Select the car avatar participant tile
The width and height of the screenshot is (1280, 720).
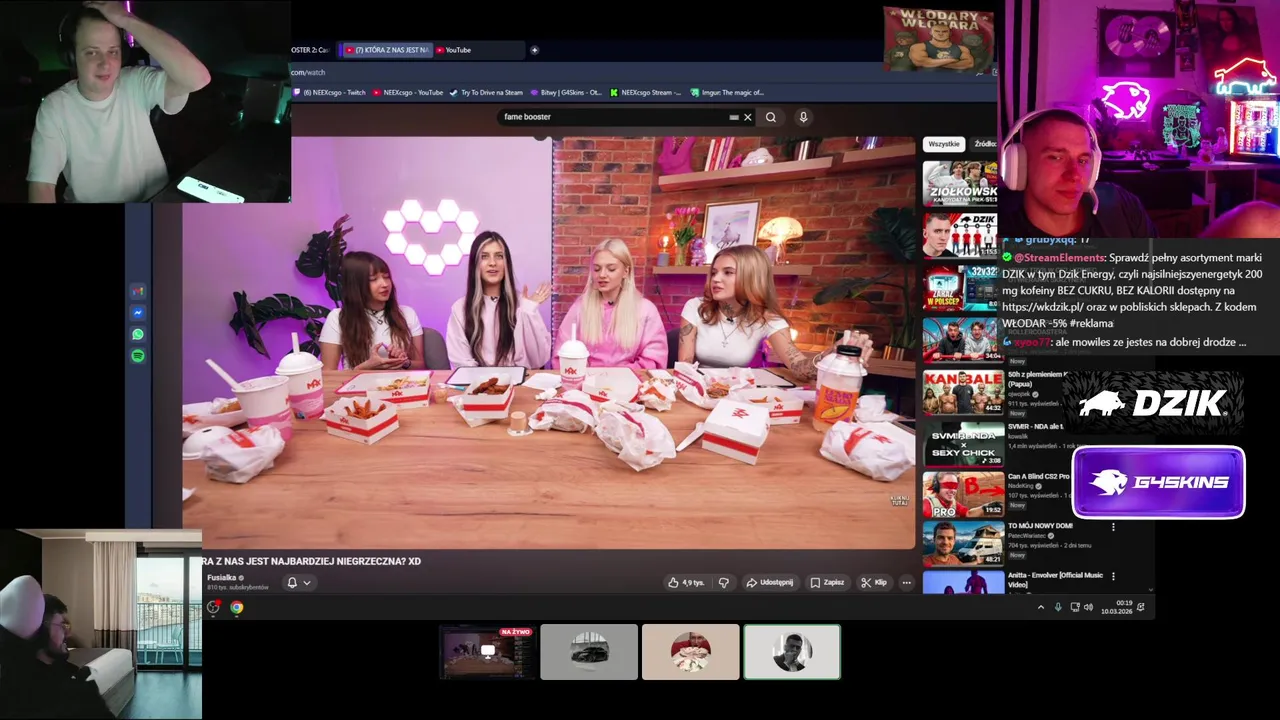pos(589,652)
